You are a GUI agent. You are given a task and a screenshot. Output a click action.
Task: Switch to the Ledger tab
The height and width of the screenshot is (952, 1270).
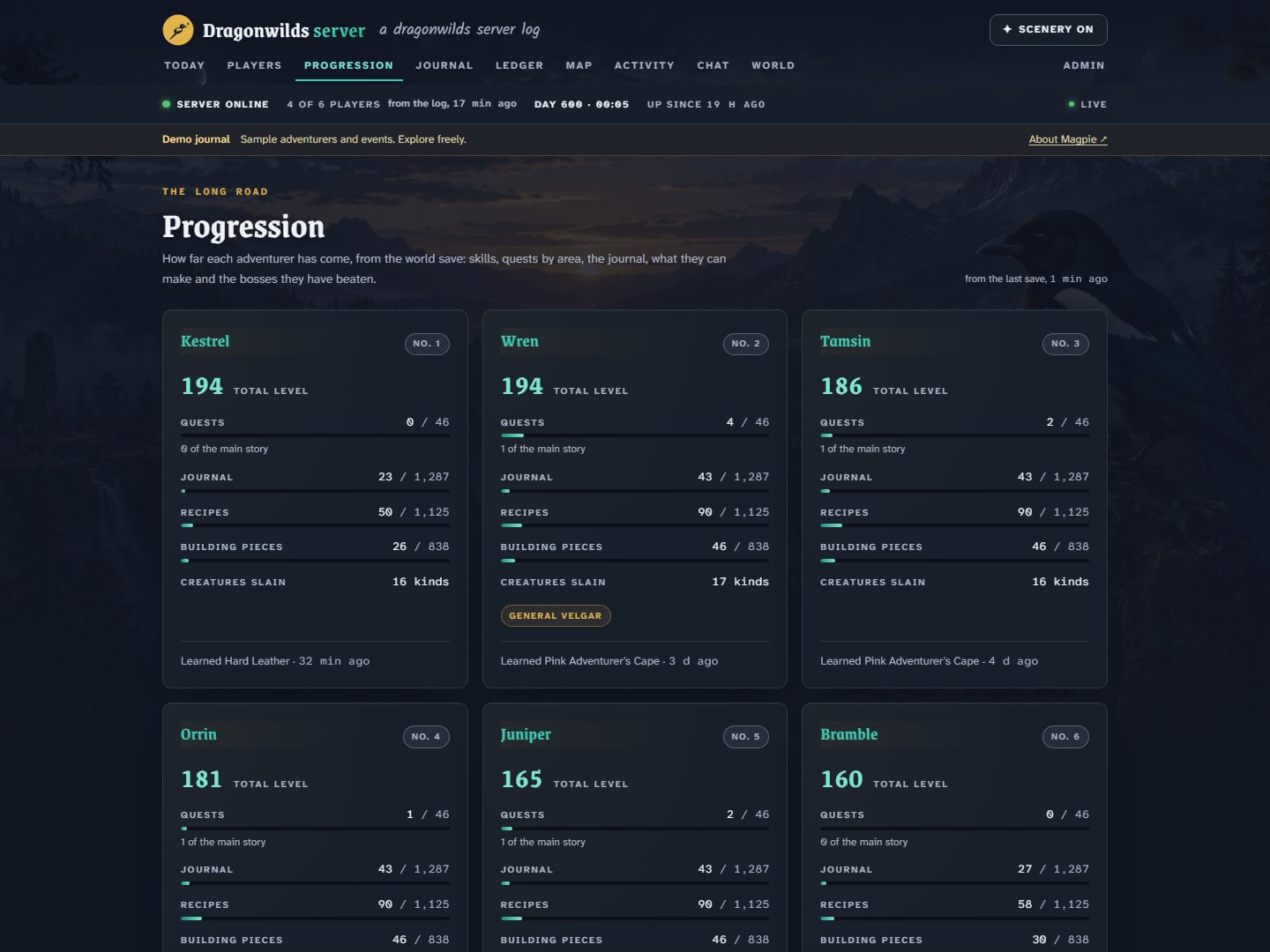pyautogui.click(x=519, y=65)
